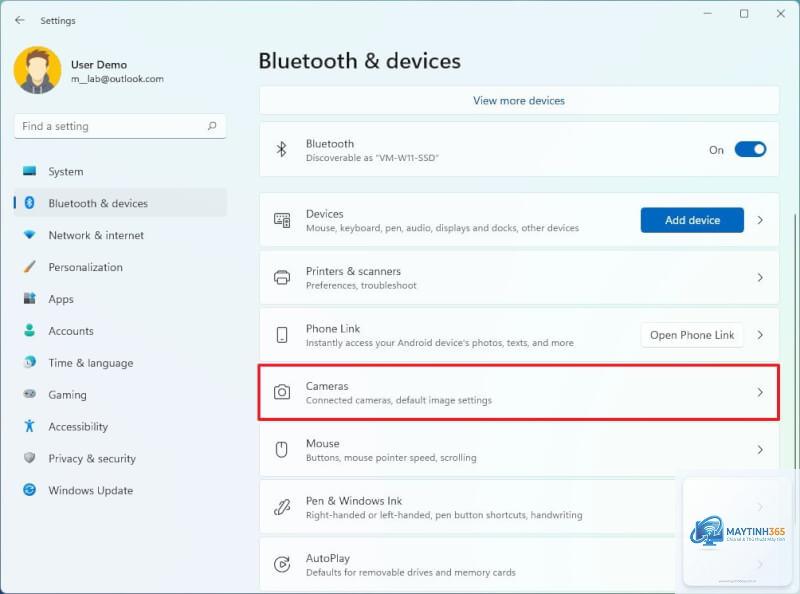Click the 'Bluetooth & devices' page heading
Image resolution: width=800 pixels, height=594 pixels.
[360, 61]
